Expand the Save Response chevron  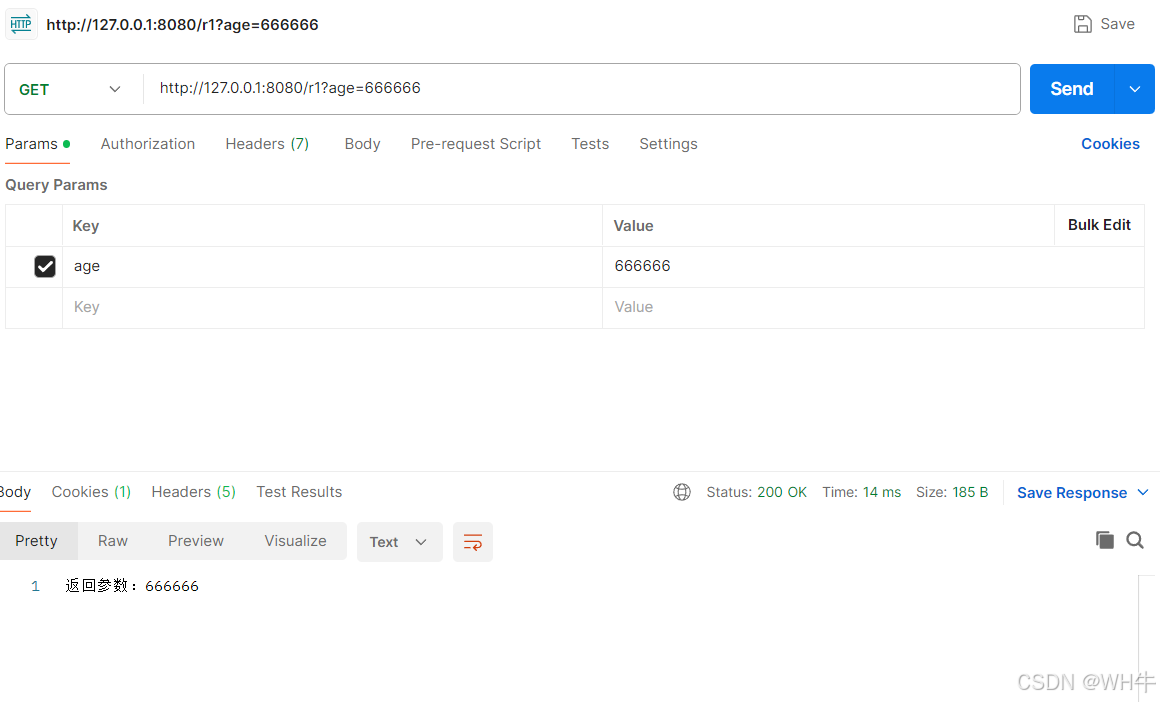1143,493
